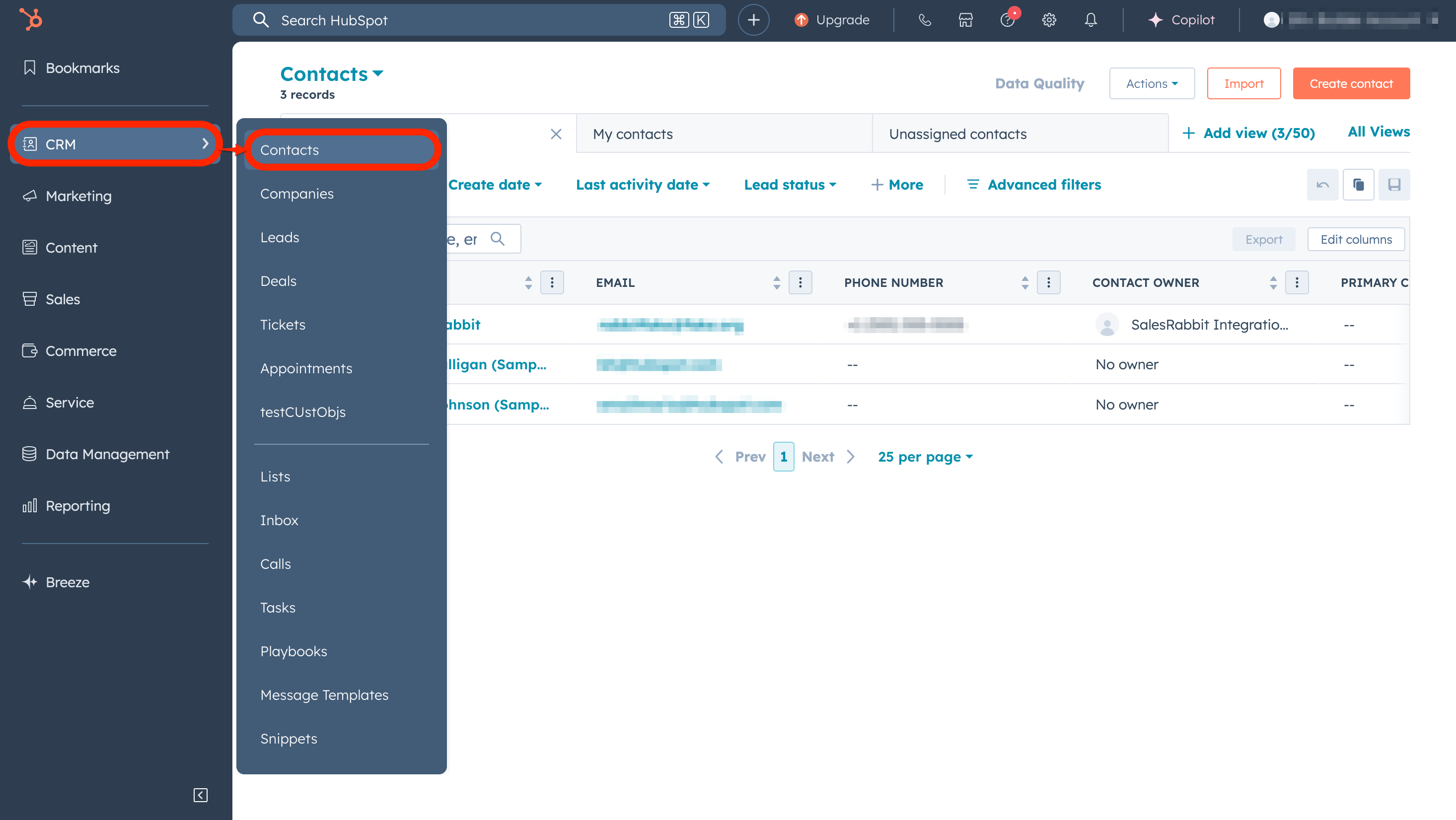Click the clone view copy icon
1456x820 pixels.
[x=1358, y=185]
